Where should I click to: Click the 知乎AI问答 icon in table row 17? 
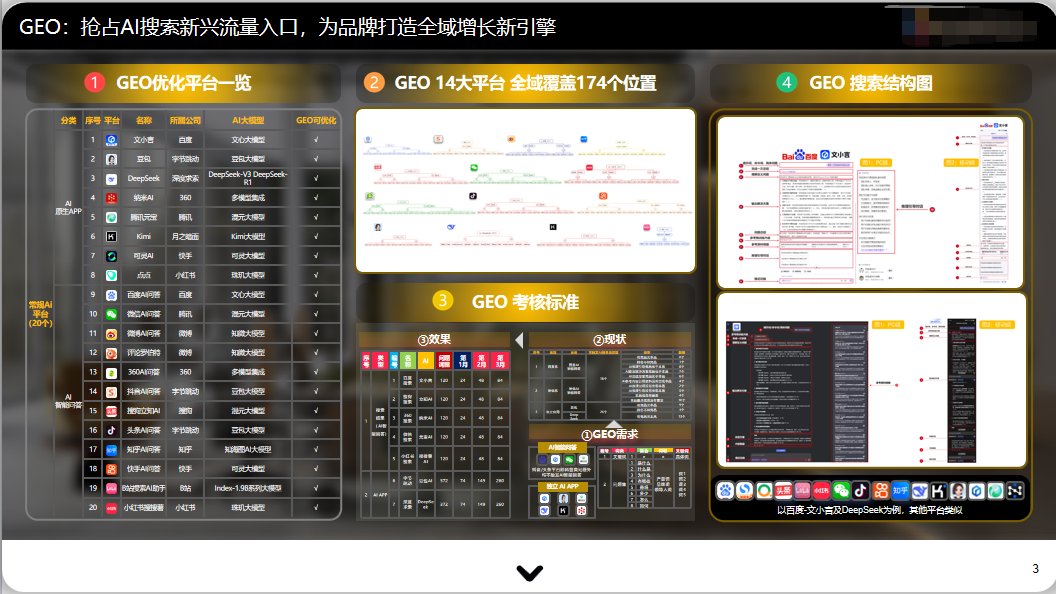pyautogui.click(x=112, y=450)
